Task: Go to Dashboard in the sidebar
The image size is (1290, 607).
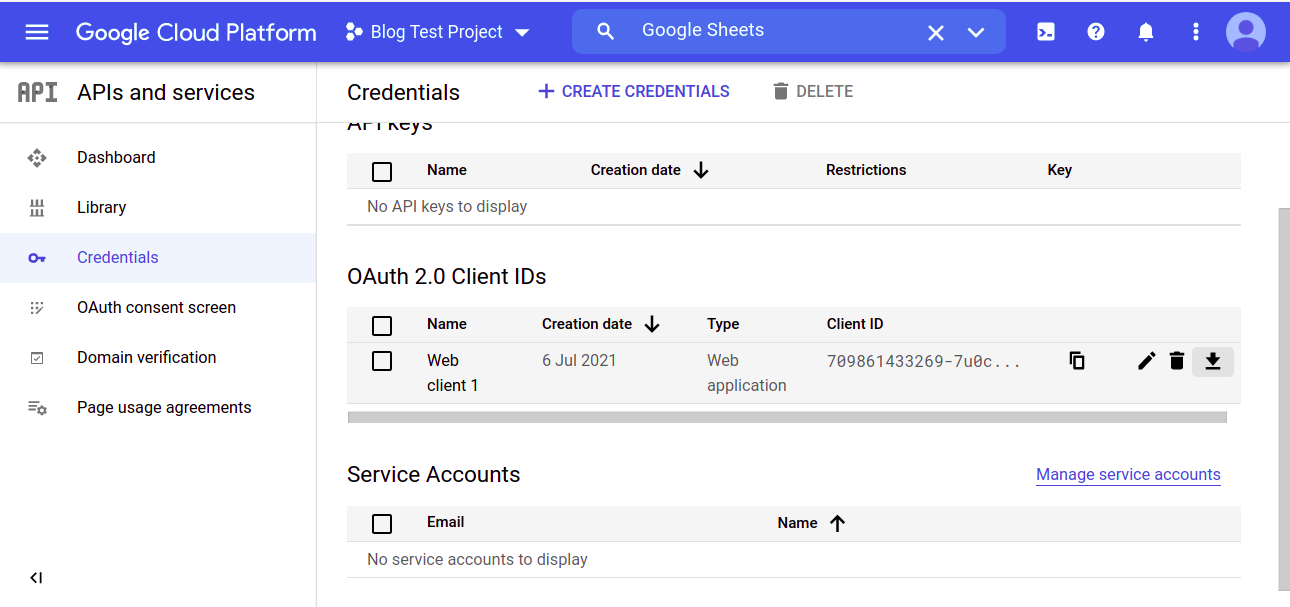Action: [116, 157]
